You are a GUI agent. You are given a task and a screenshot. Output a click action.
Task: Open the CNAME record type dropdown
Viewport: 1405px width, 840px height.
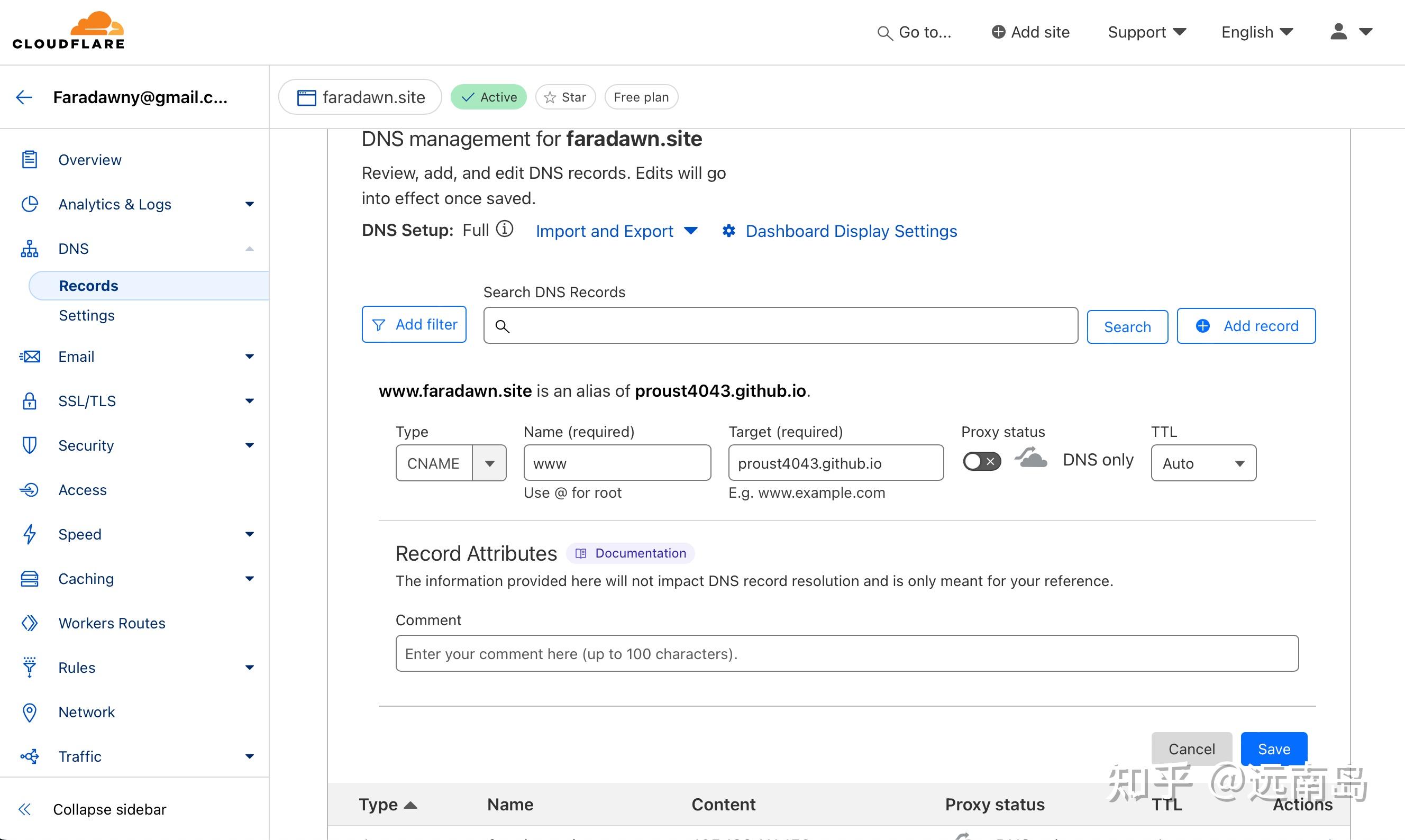489,462
